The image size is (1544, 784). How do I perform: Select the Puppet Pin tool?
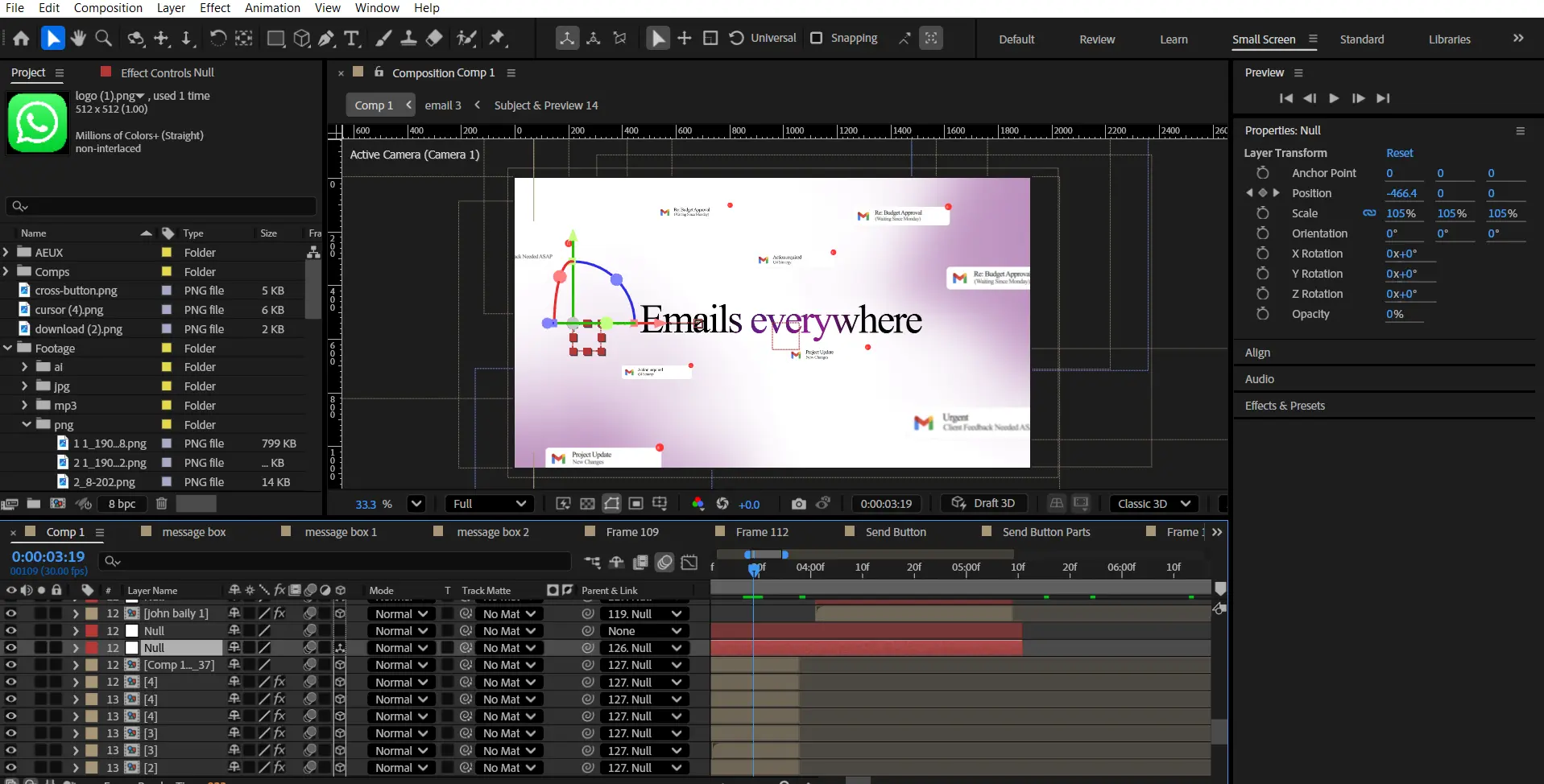497,38
